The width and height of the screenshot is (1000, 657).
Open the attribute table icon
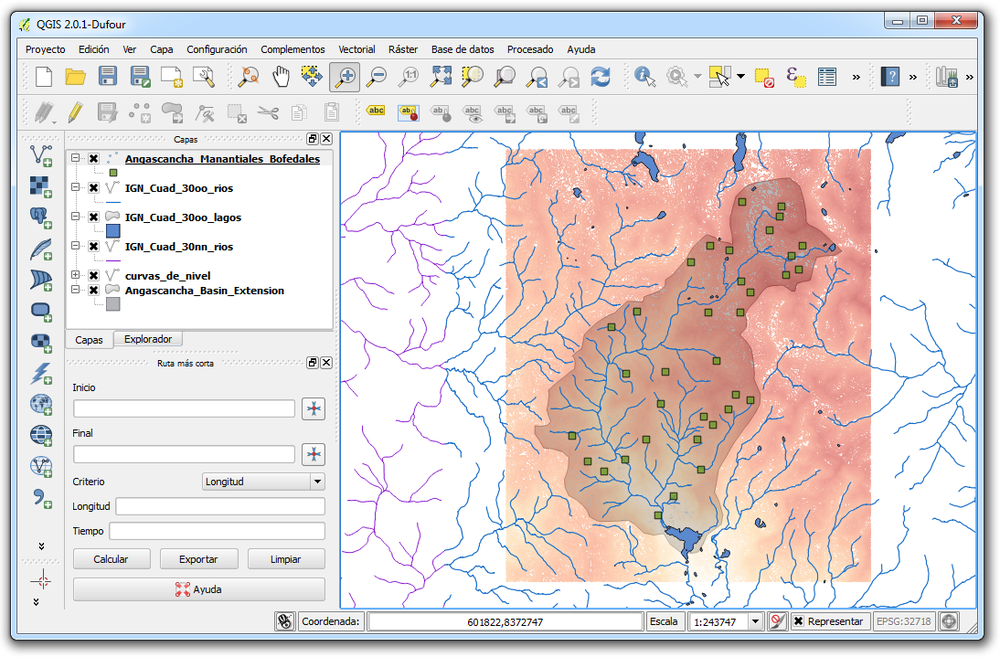[827, 77]
